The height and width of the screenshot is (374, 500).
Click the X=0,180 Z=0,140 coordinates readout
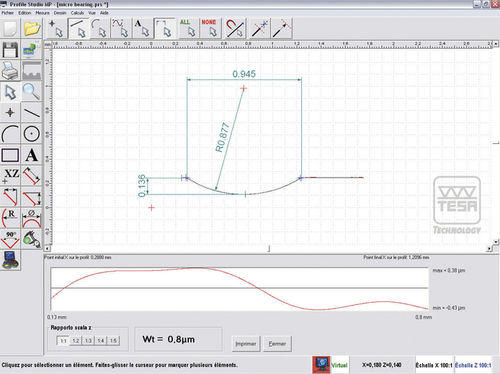382,365
